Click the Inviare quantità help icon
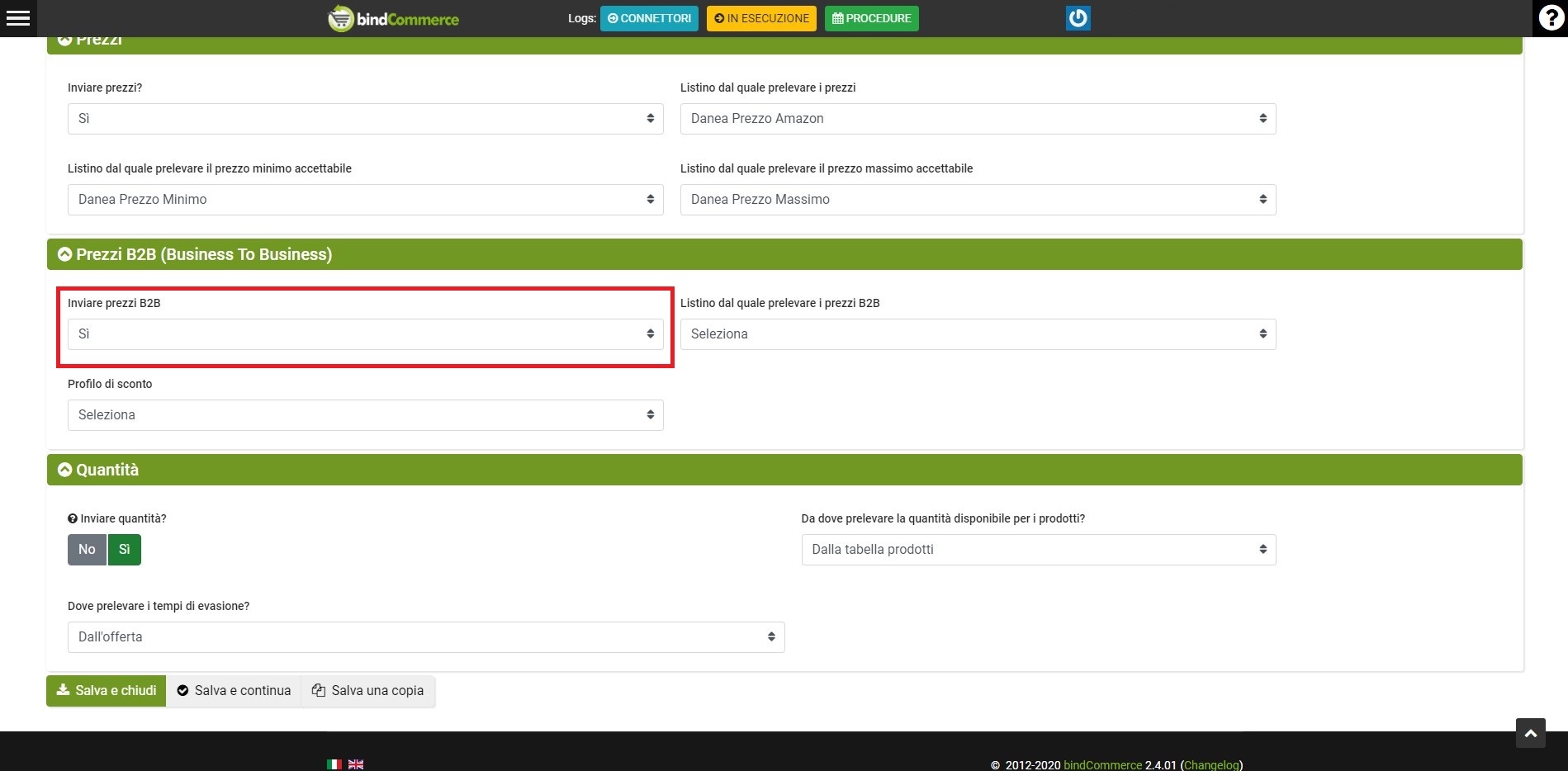Screen dimensions: 1568x771 tap(73, 519)
